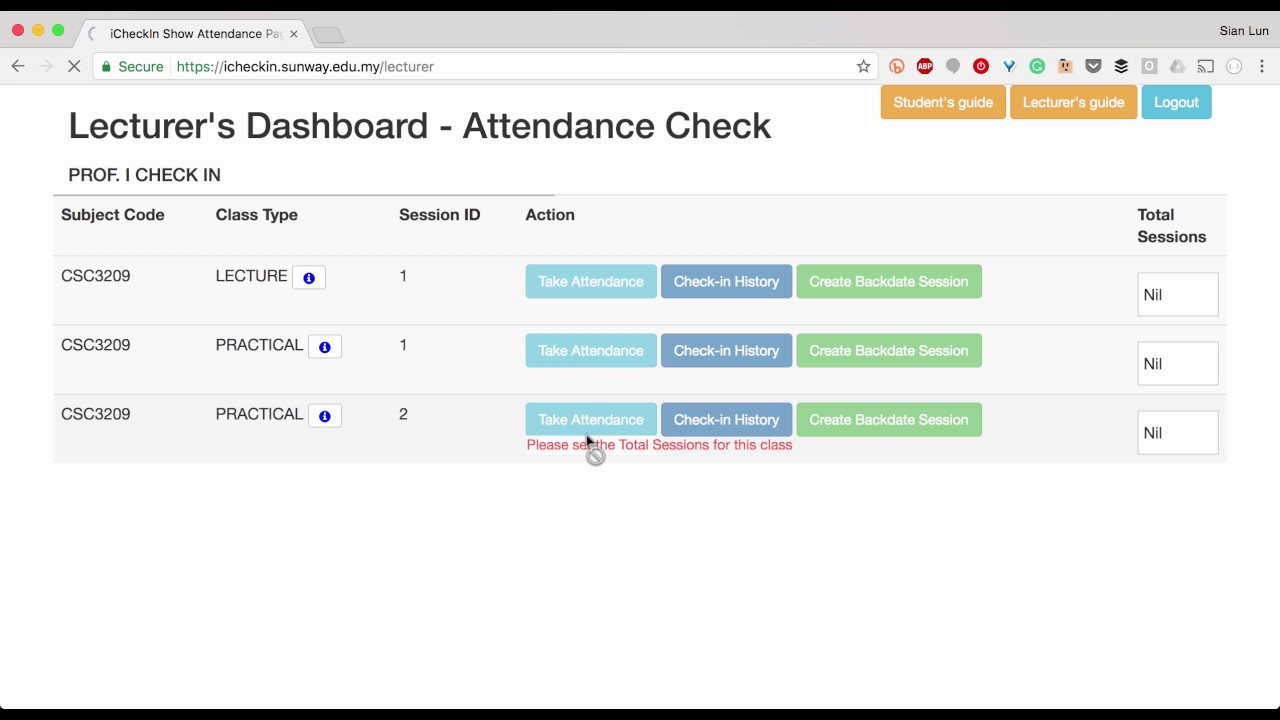Show info for PRACTICAL session 1

(324, 347)
